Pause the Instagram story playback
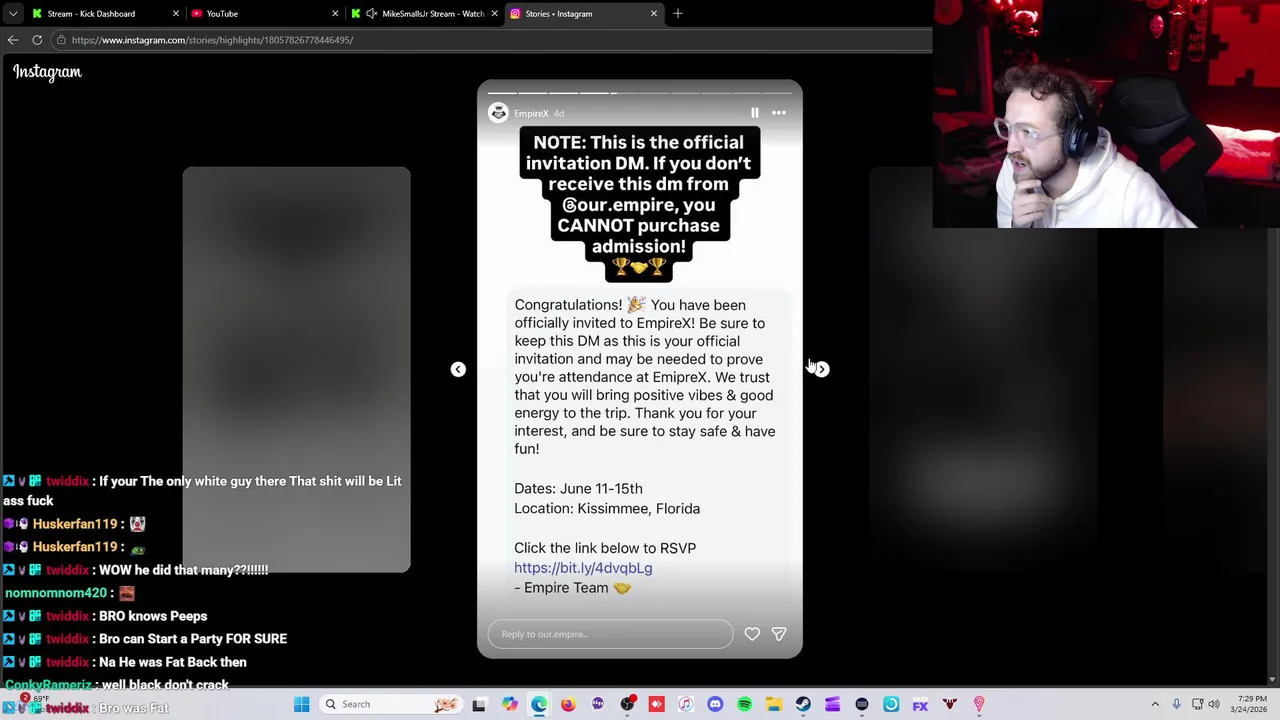1280x720 pixels. (x=755, y=113)
